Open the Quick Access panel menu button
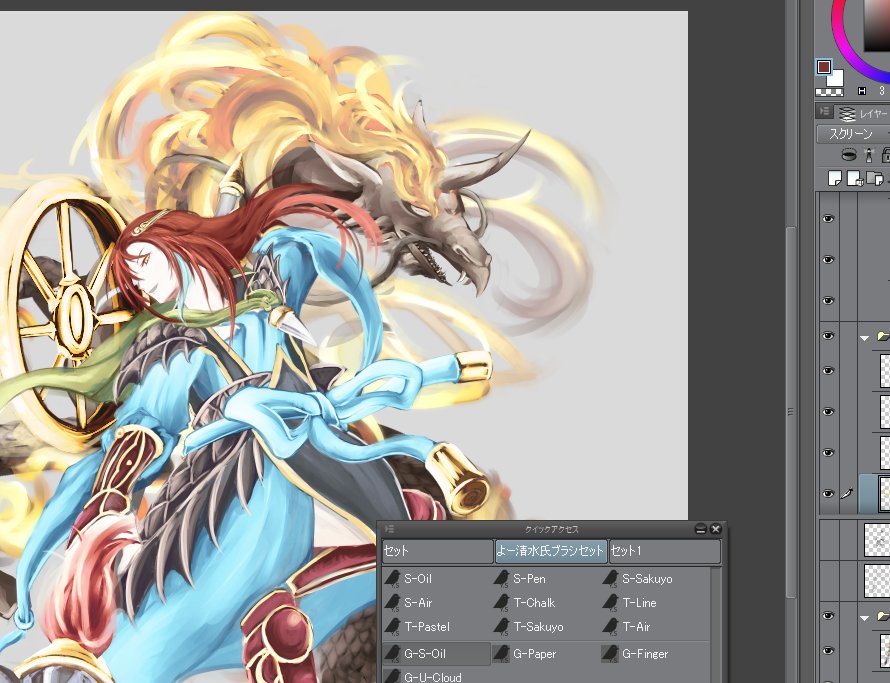 click(x=389, y=529)
